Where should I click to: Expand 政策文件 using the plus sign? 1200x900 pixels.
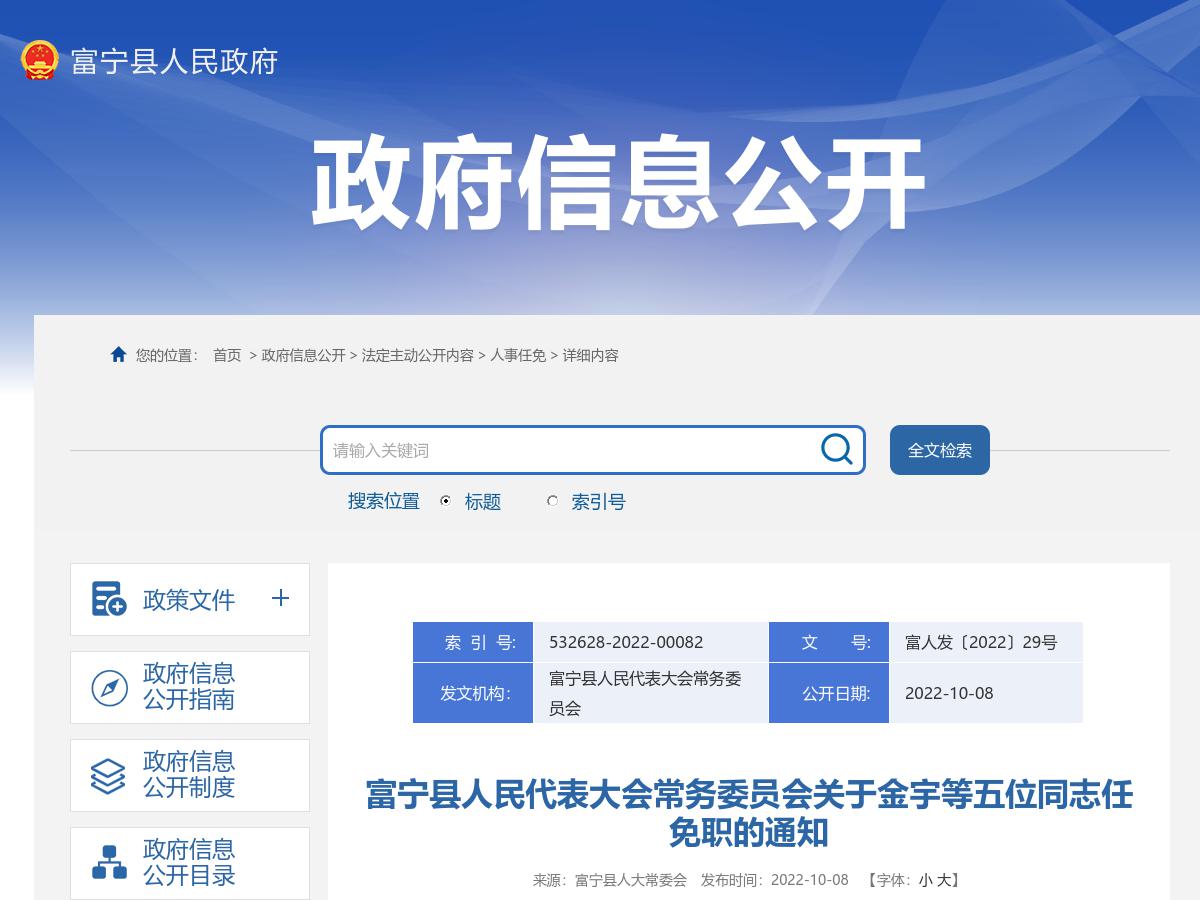click(x=281, y=599)
